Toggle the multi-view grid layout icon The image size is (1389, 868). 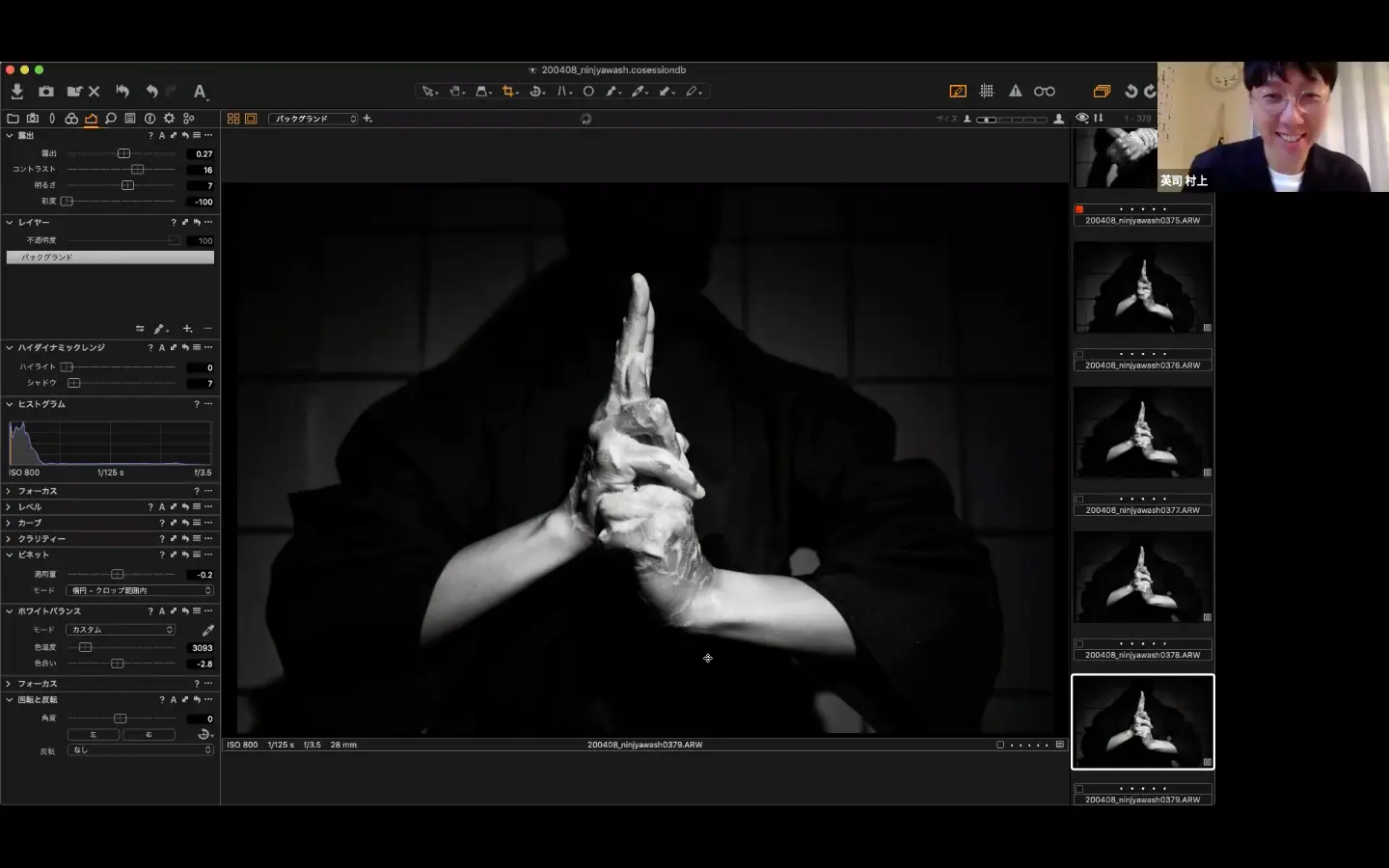233,119
